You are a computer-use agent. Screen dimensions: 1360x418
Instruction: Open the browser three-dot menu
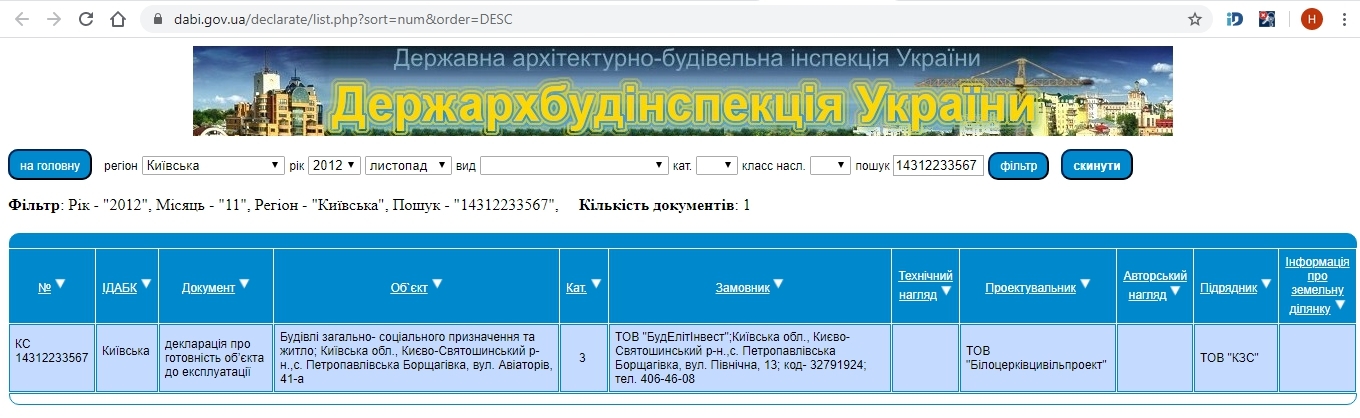point(1343,19)
